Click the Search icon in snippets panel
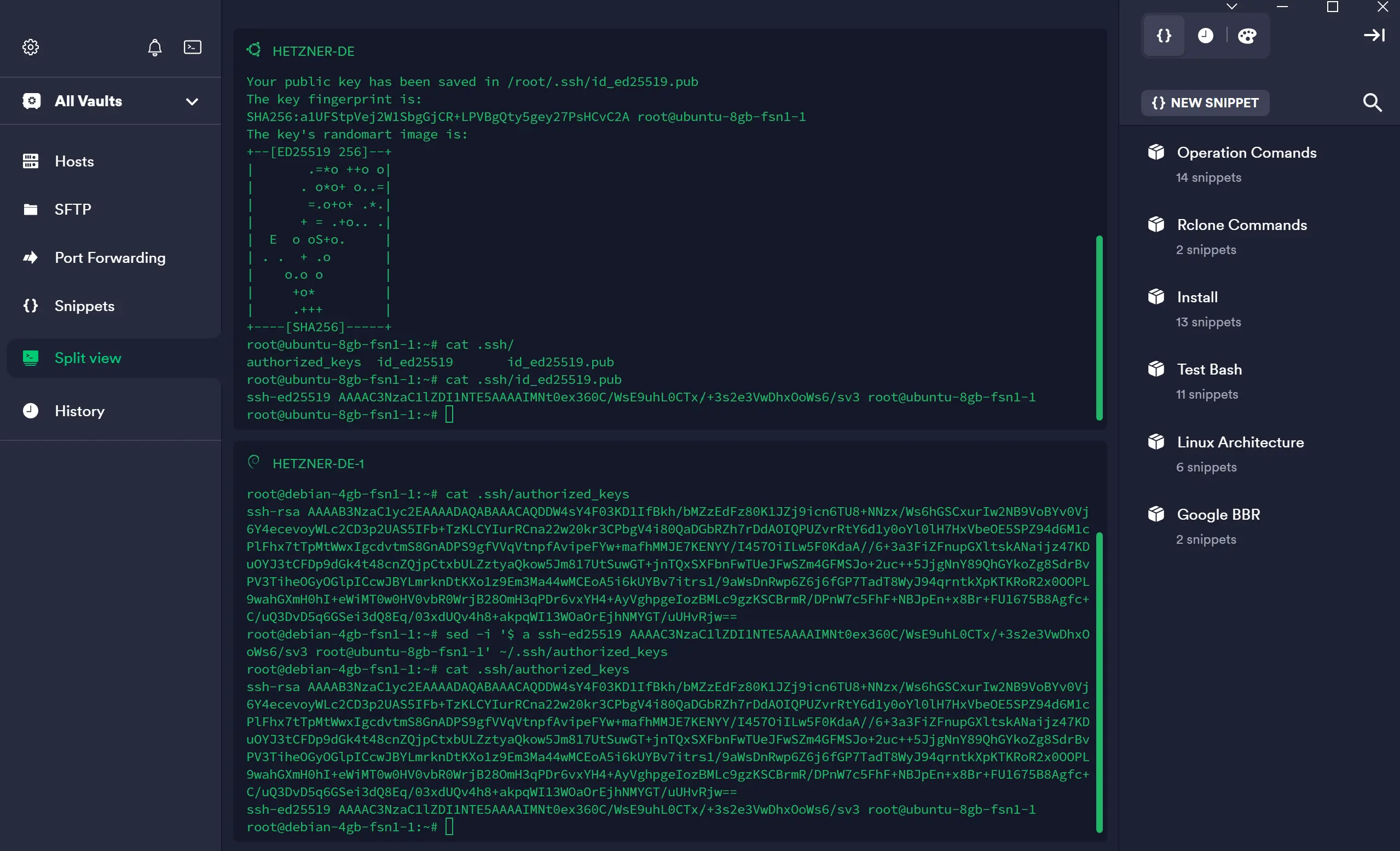Image resolution: width=1400 pixels, height=851 pixels. pos(1373,102)
